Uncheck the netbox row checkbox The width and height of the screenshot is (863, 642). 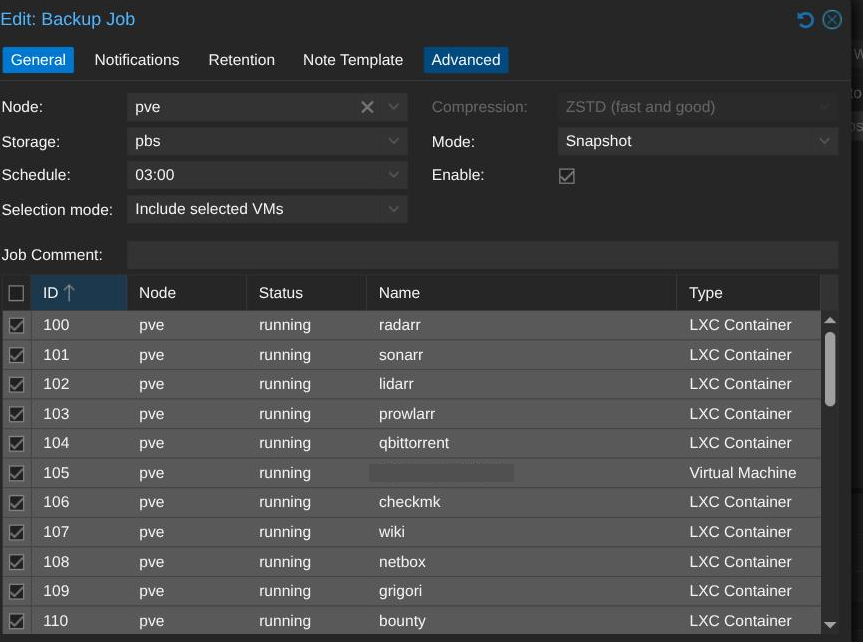tap(17, 562)
